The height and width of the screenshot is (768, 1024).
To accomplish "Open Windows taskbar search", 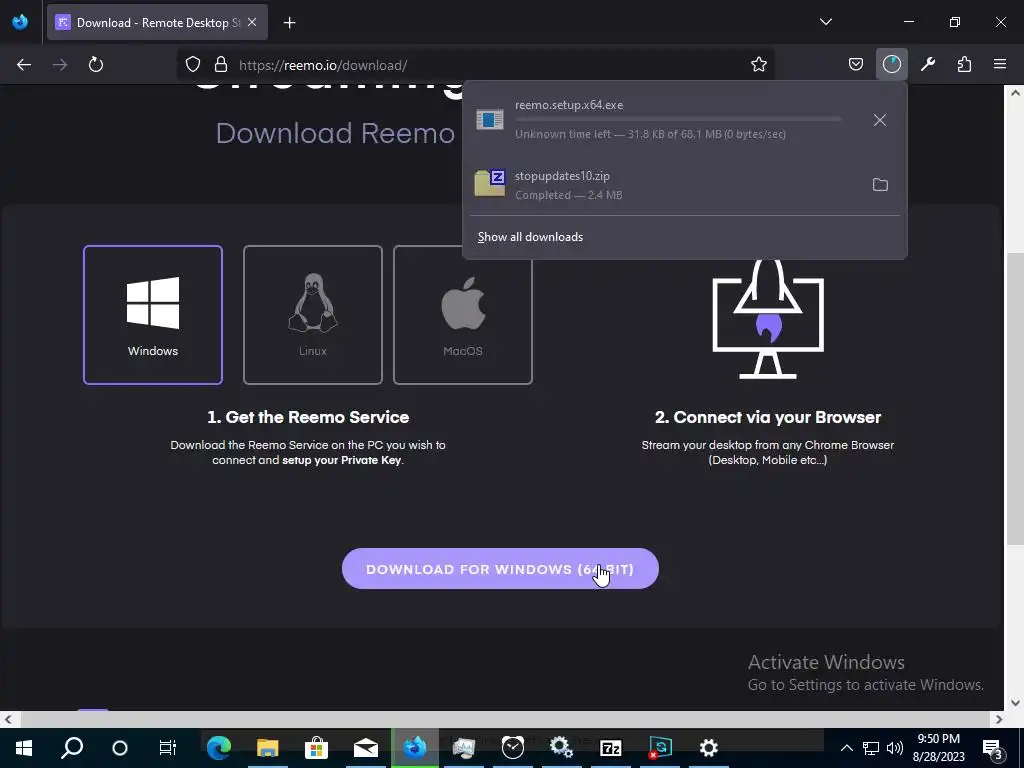I will 72,748.
